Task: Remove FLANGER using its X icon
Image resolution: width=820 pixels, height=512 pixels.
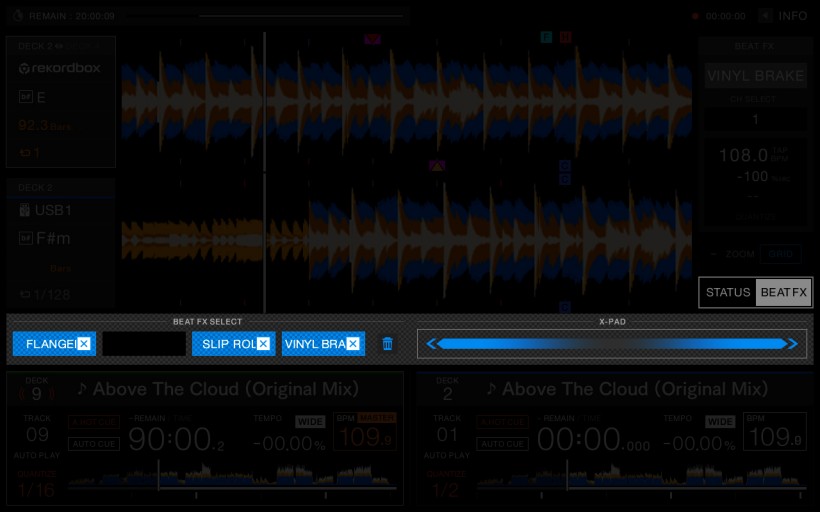Action: coord(84,344)
